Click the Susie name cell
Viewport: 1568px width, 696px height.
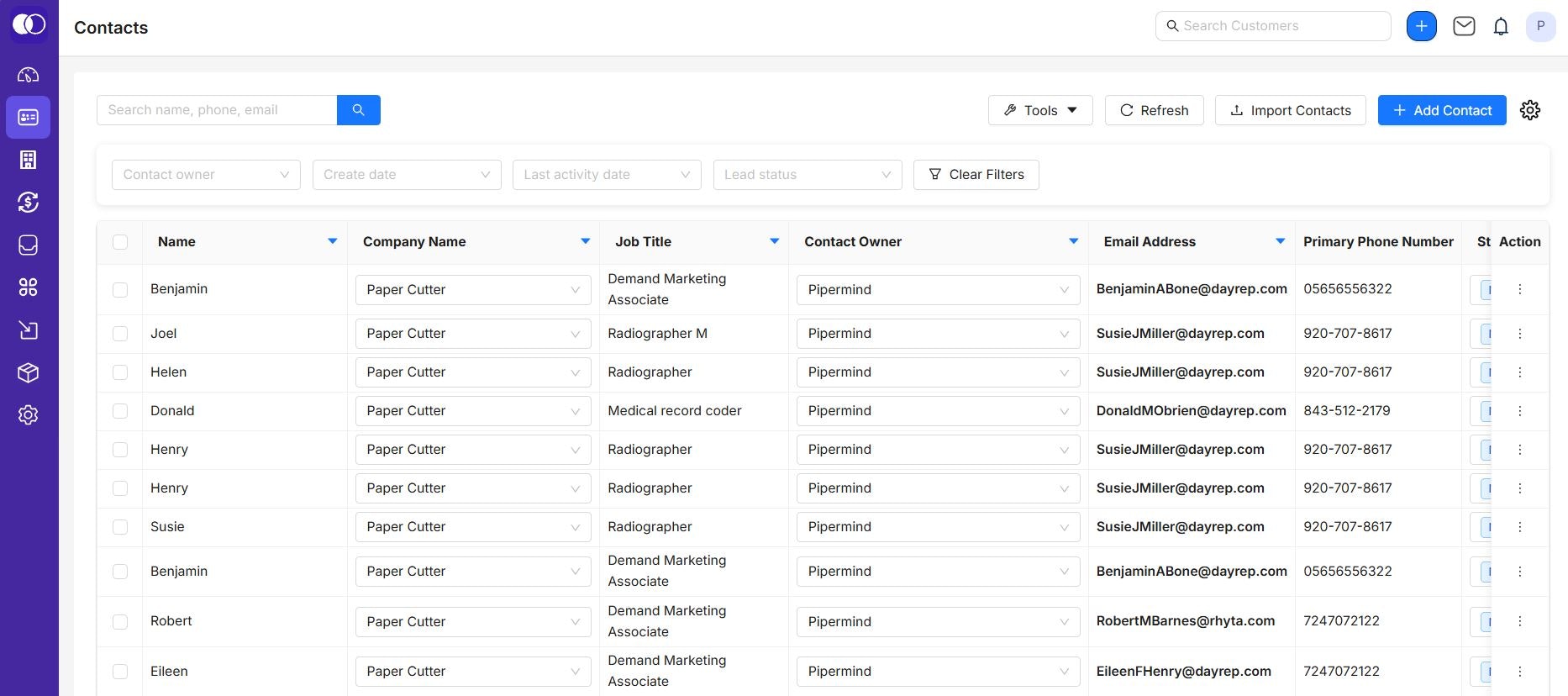(x=167, y=527)
